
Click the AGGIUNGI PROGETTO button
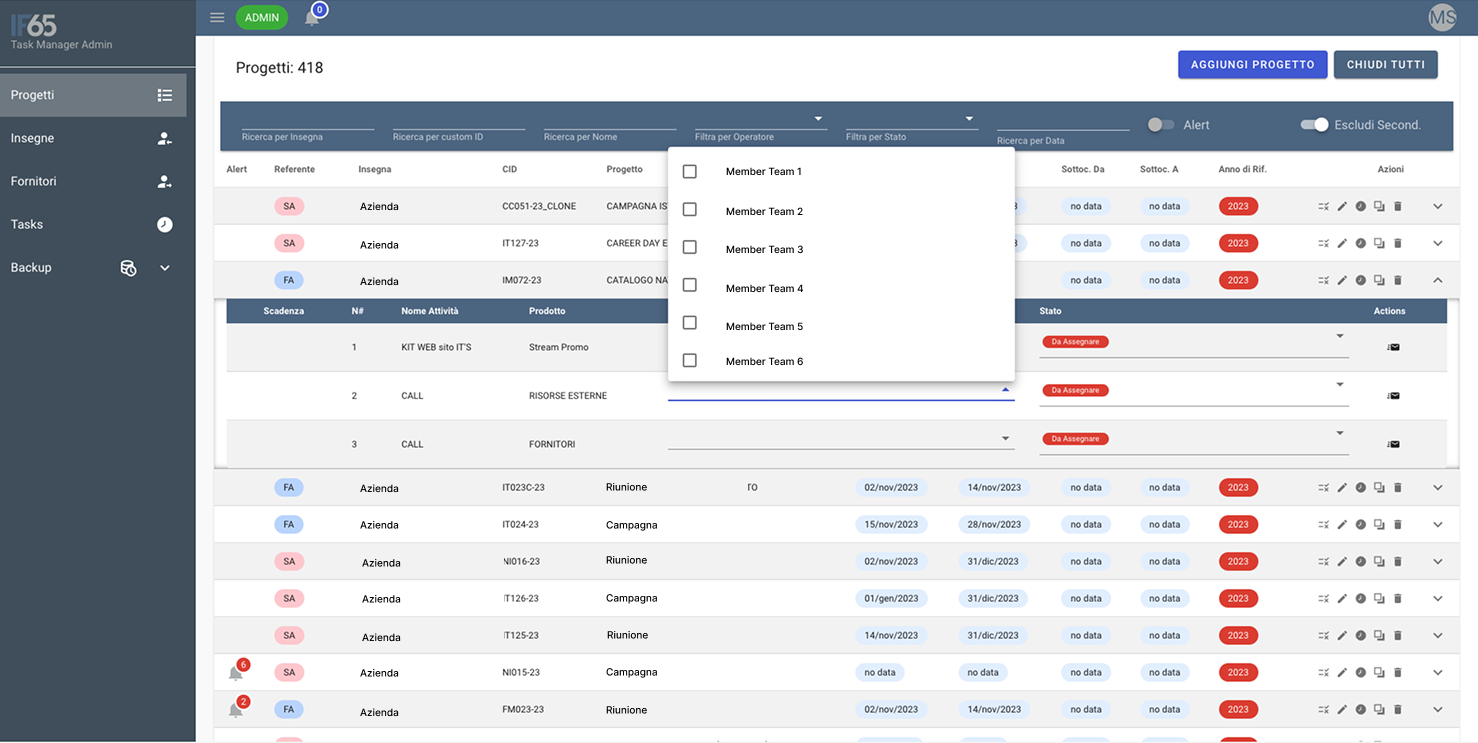pyautogui.click(x=1252, y=64)
